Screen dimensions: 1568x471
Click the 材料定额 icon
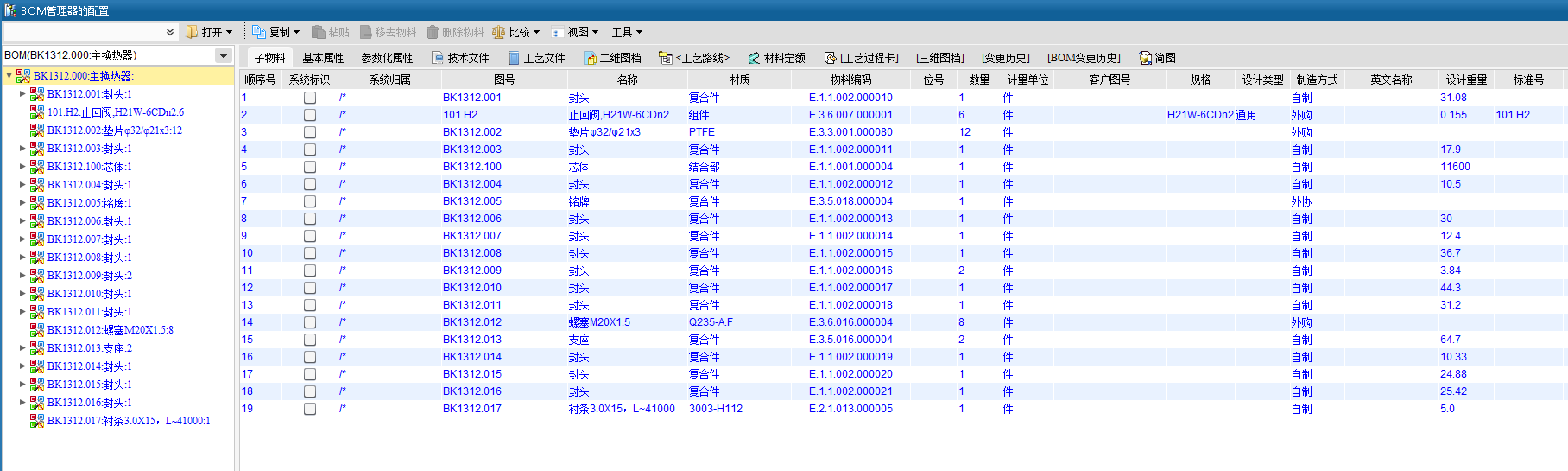754,58
